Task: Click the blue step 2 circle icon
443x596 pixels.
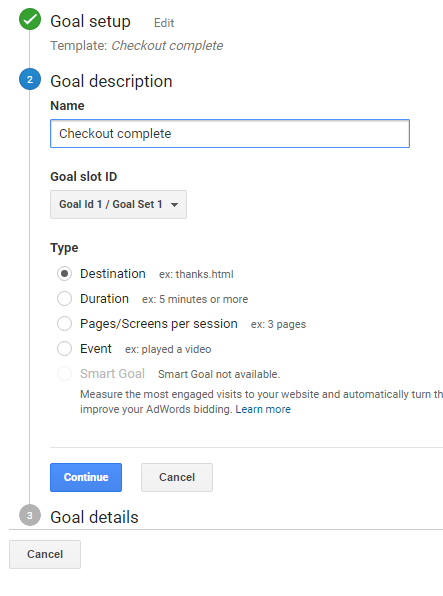Action: [30, 79]
